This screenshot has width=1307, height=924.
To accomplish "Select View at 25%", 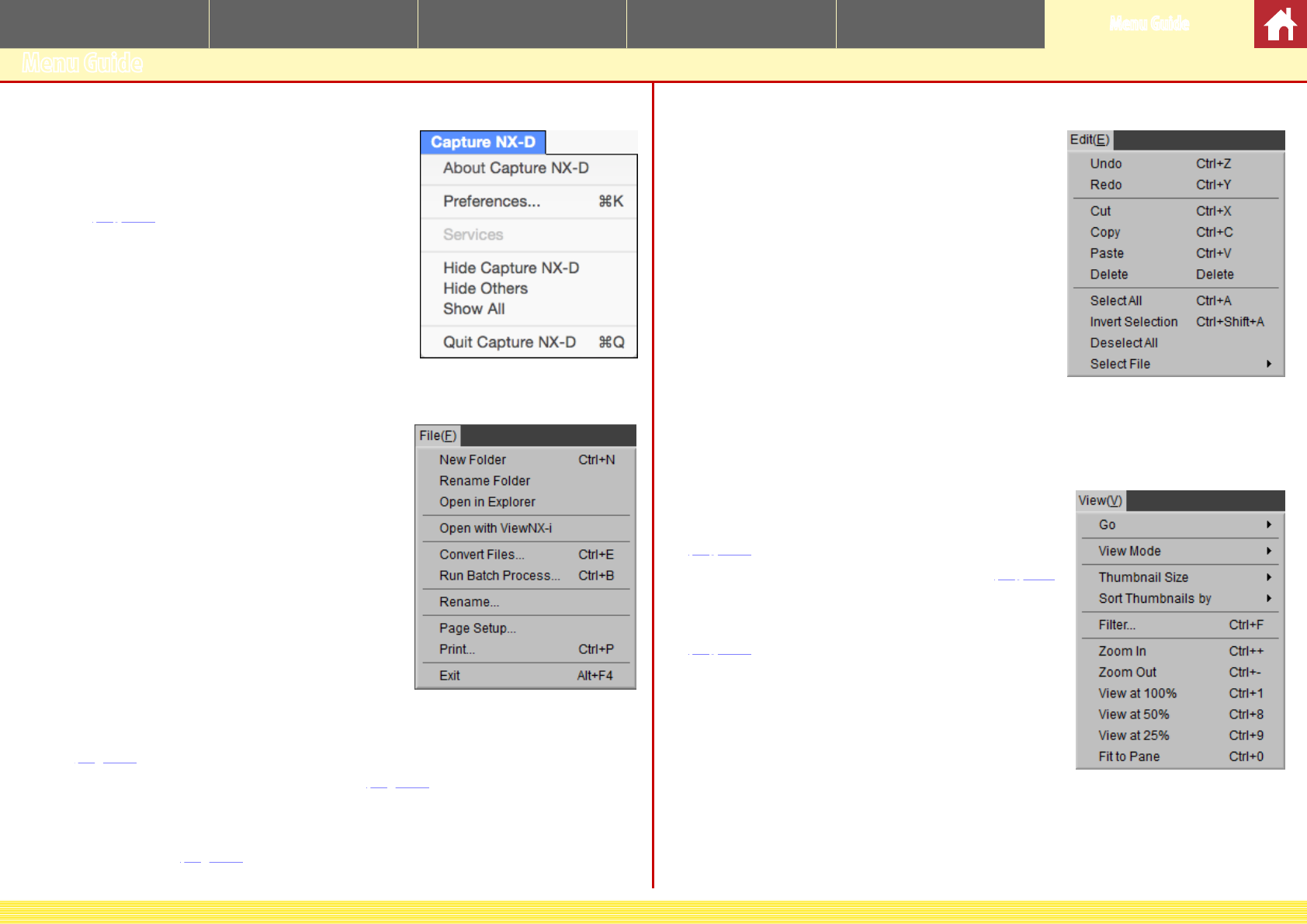I will point(1180,735).
